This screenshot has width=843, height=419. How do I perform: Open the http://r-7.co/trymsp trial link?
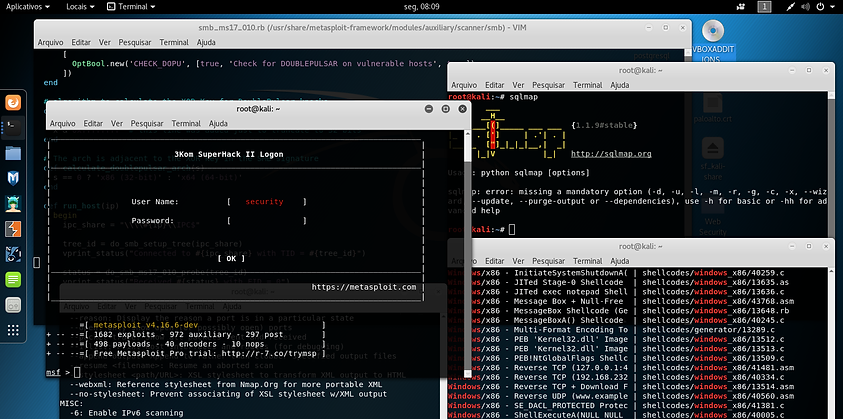click(269, 353)
